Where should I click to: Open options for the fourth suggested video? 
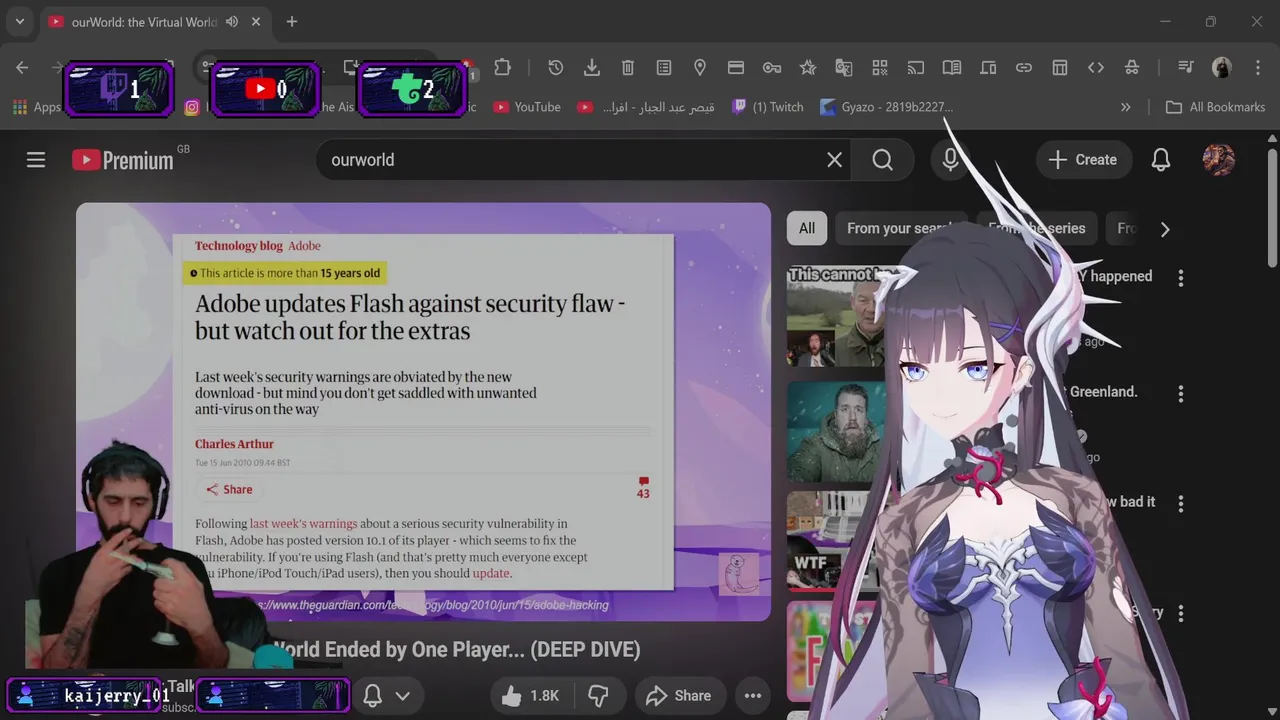tap(1181, 614)
